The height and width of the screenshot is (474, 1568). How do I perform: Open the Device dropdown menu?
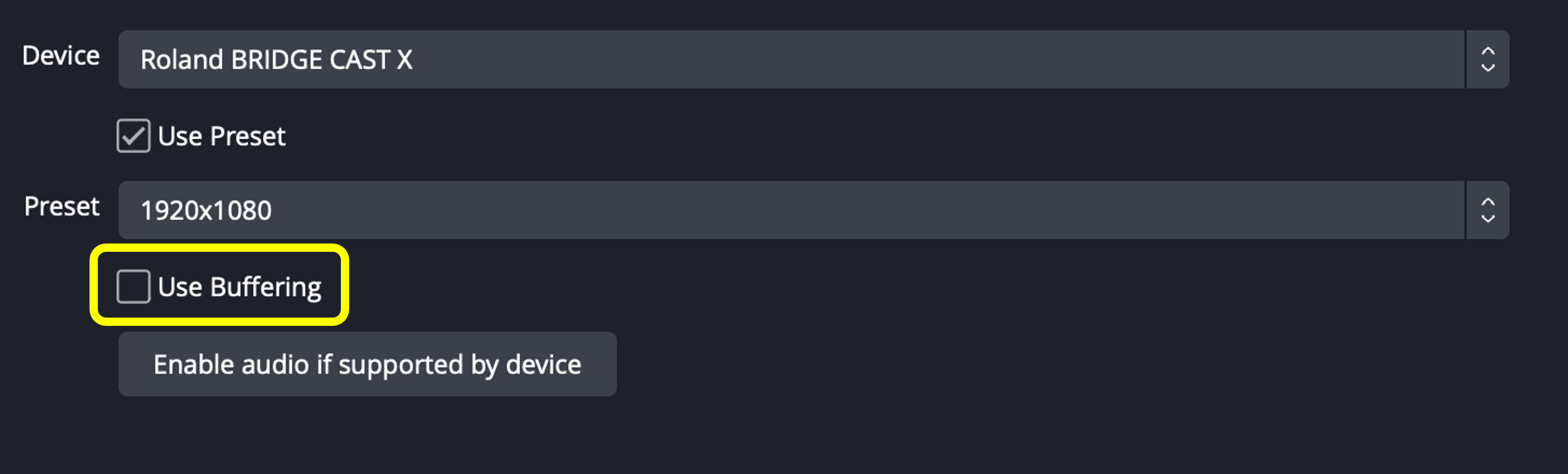(791, 60)
